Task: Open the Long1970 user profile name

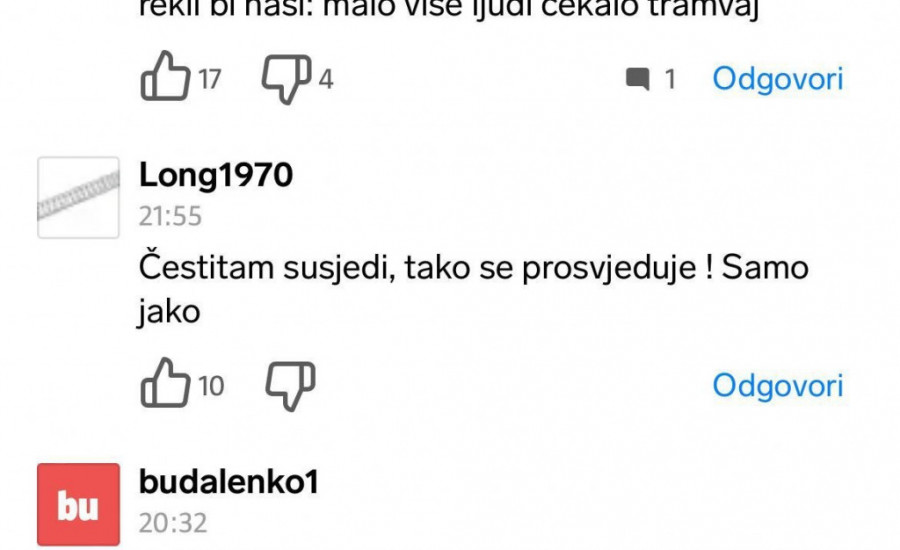Action: point(216,175)
